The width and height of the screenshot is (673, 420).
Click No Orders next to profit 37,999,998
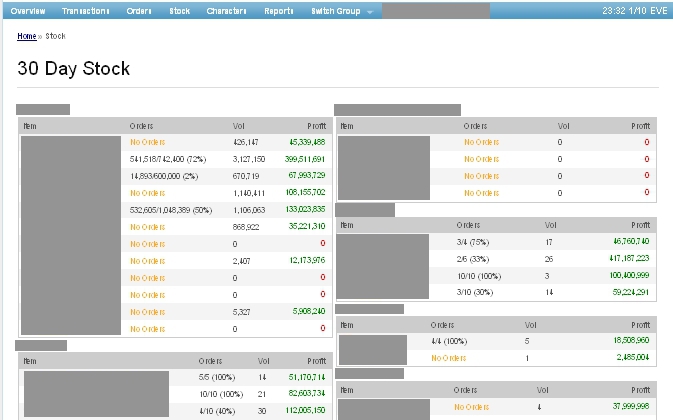tap(471, 407)
